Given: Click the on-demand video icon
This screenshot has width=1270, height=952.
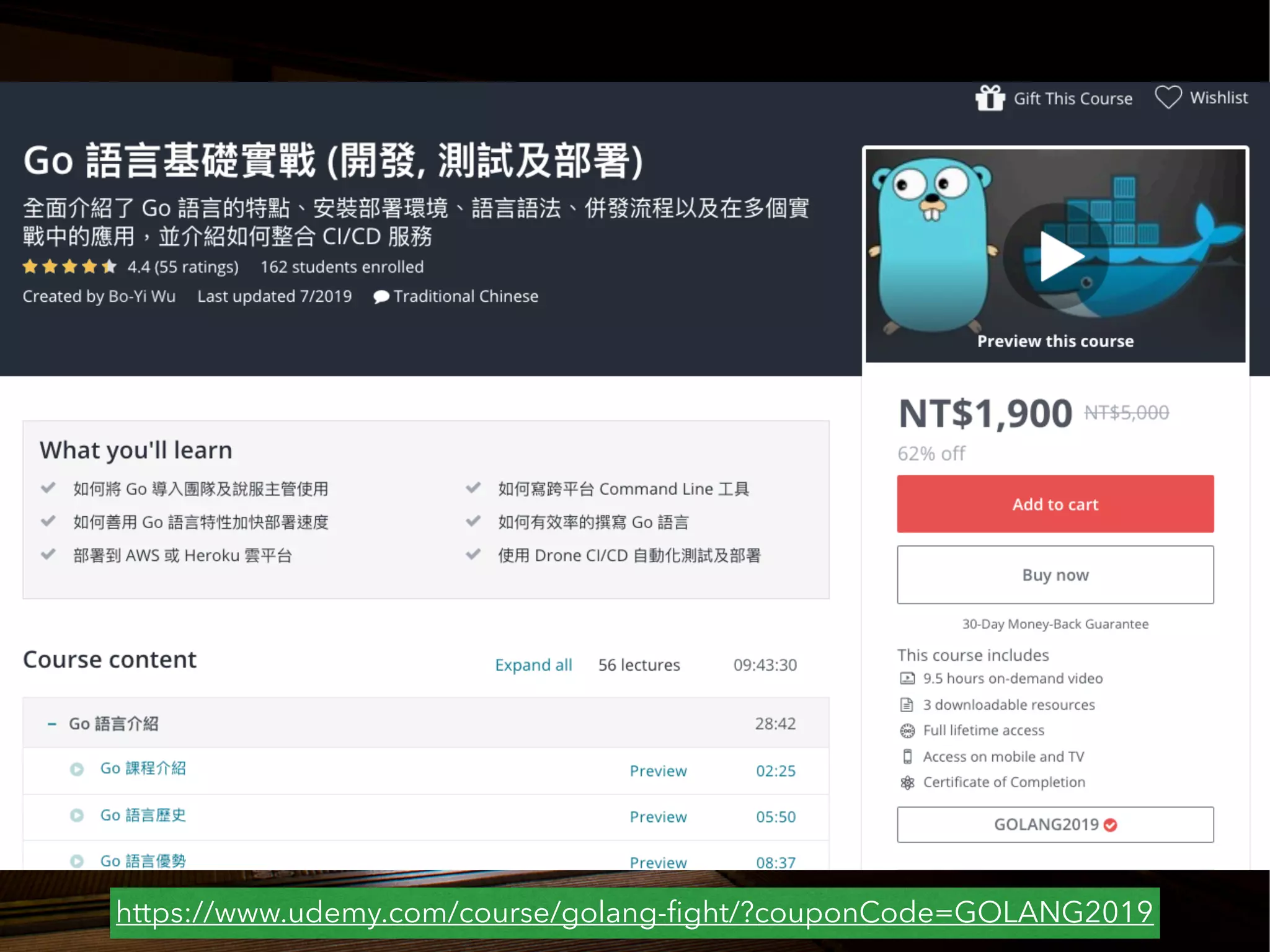Looking at the screenshot, I should point(907,679).
